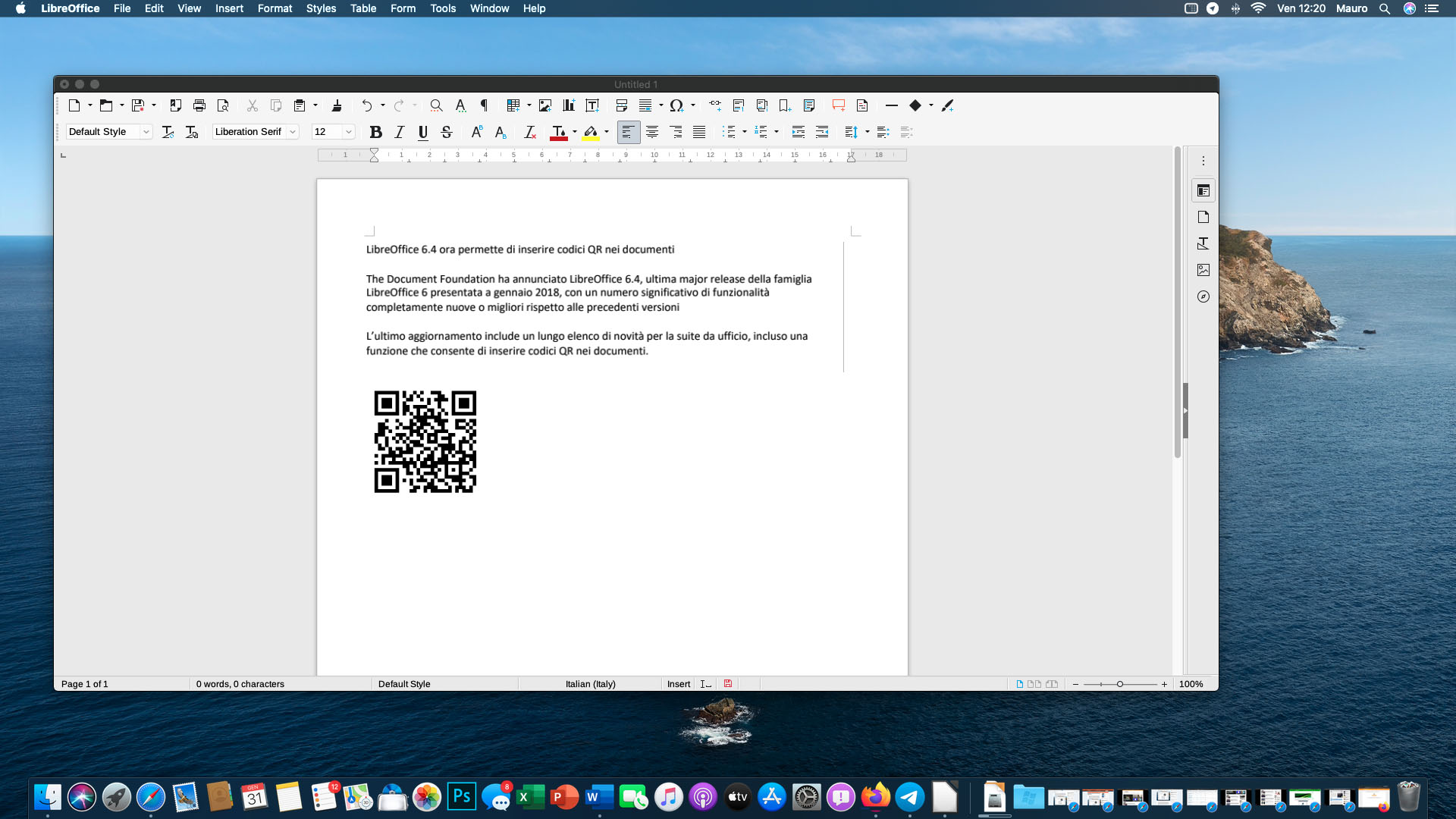Toggle formatting marks pilcrow button

pos(484,105)
